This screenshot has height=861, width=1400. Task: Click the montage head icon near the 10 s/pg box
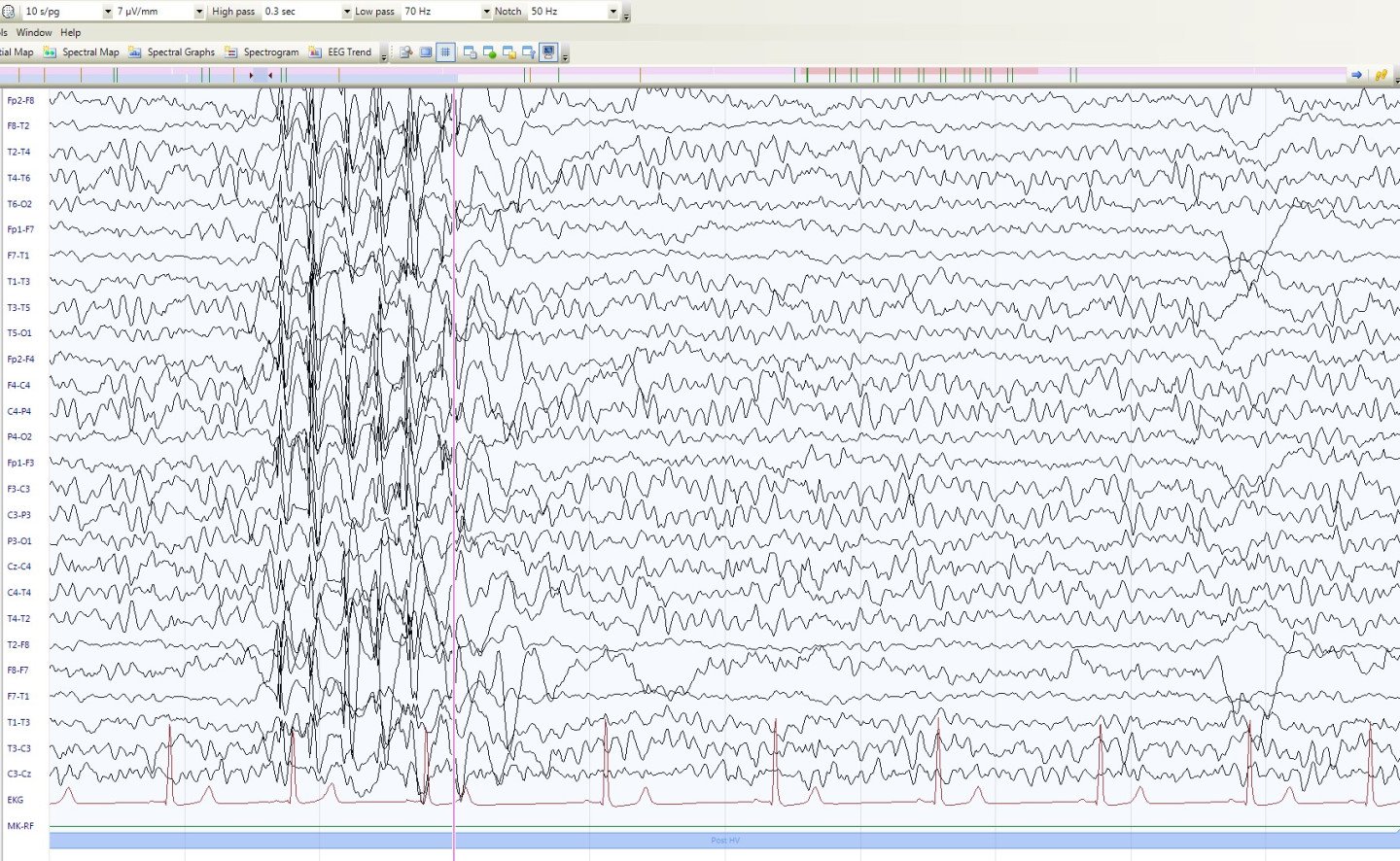point(8,12)
